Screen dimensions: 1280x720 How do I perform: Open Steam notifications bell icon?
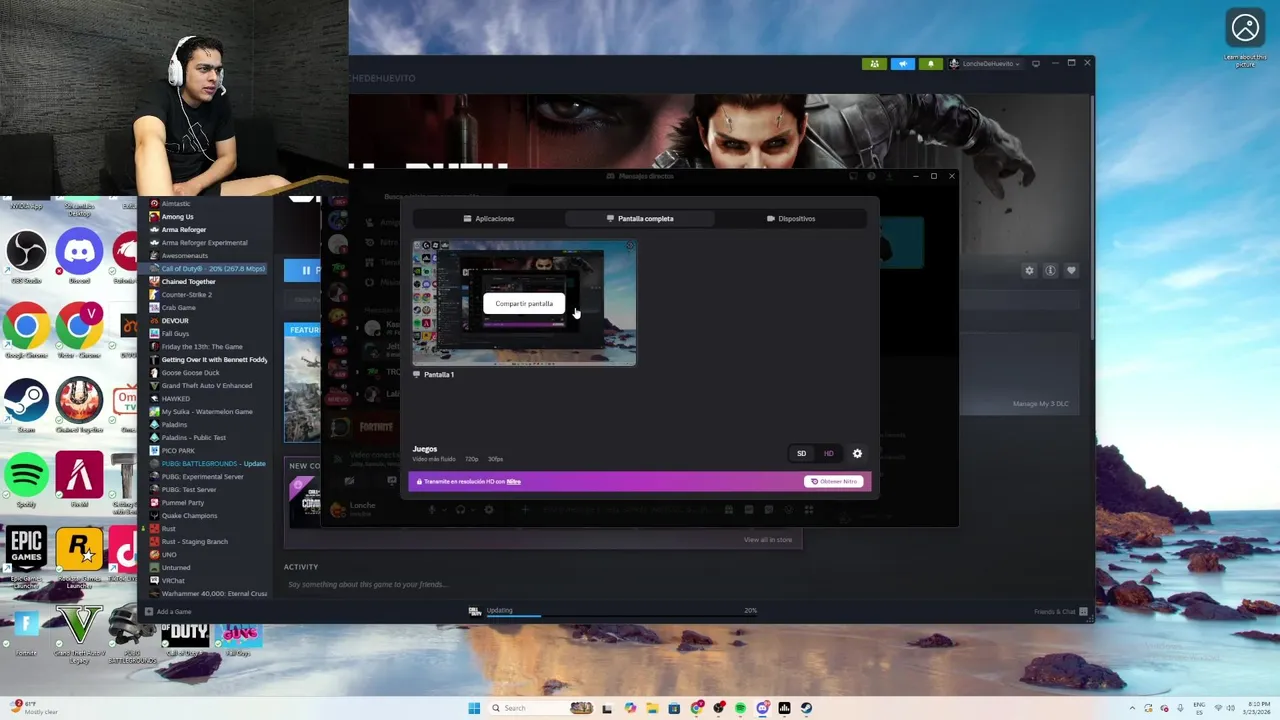click(x=930, y=63)
